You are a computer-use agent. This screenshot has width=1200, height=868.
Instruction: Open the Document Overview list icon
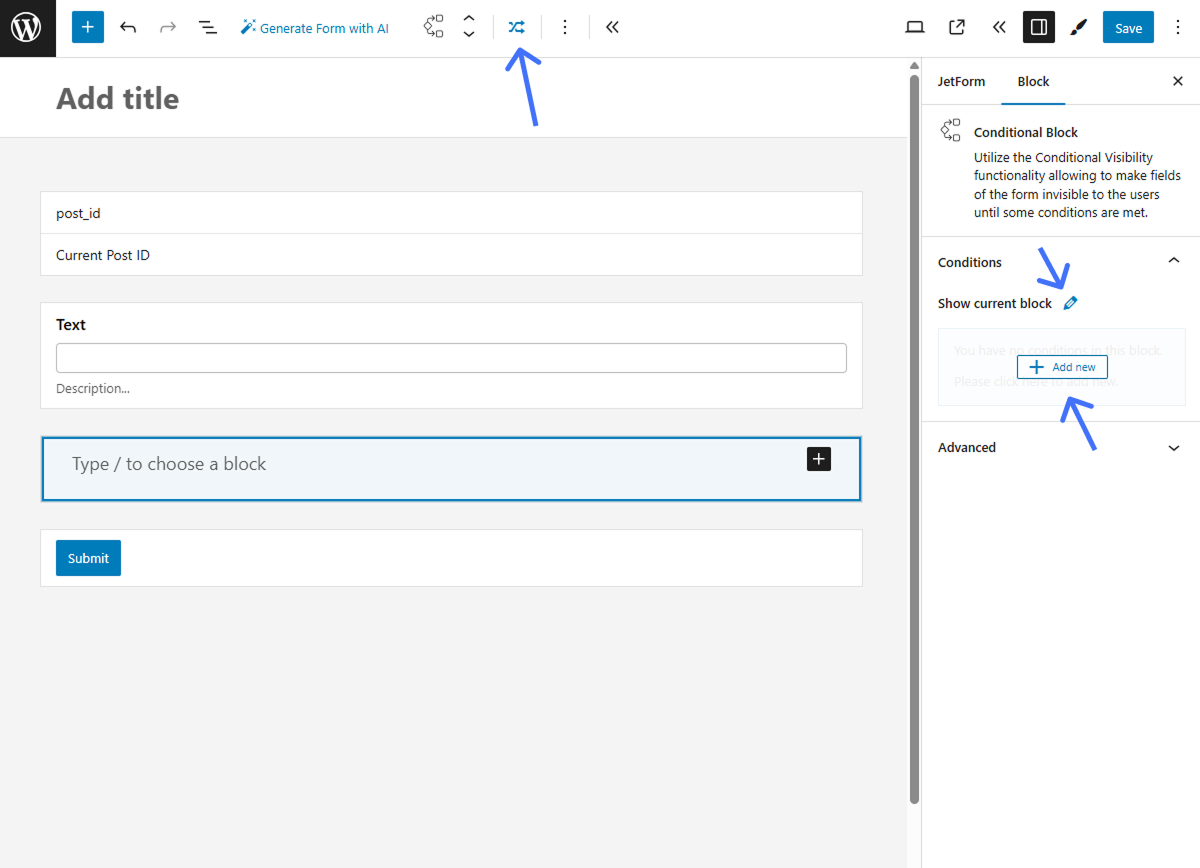tap(207, 27)
